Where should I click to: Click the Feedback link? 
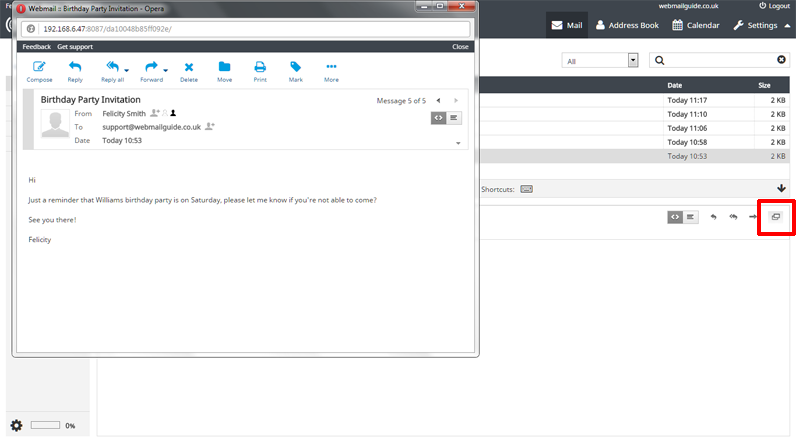pos(37,47)
